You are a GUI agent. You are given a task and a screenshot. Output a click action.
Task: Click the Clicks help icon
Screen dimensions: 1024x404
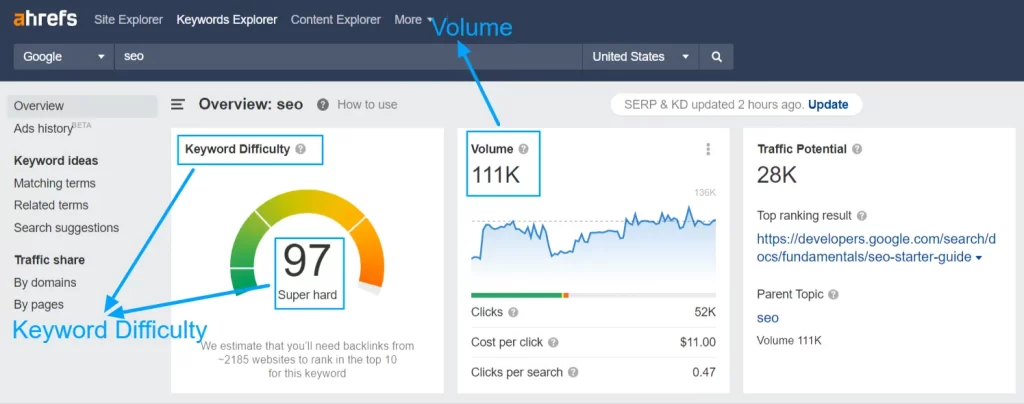513,313
